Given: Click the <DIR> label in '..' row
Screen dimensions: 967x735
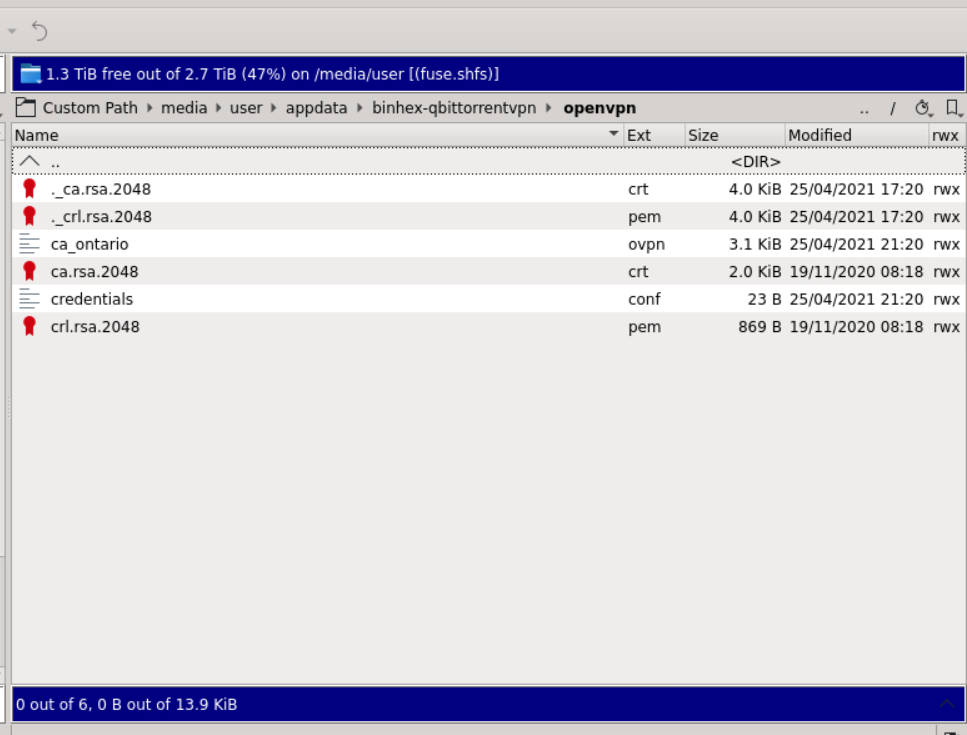Looking at the screenshot, I should [755, 162].
